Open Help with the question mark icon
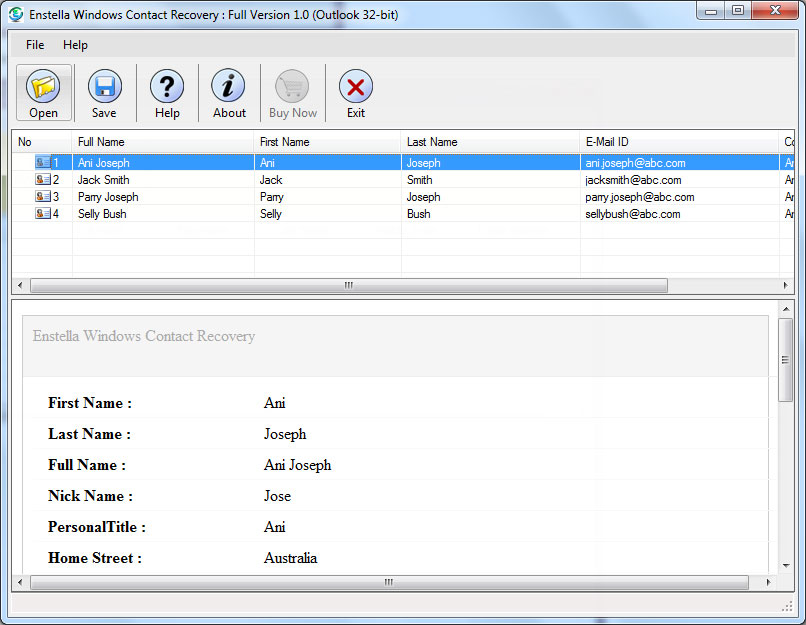 click(x=167, y=87)
